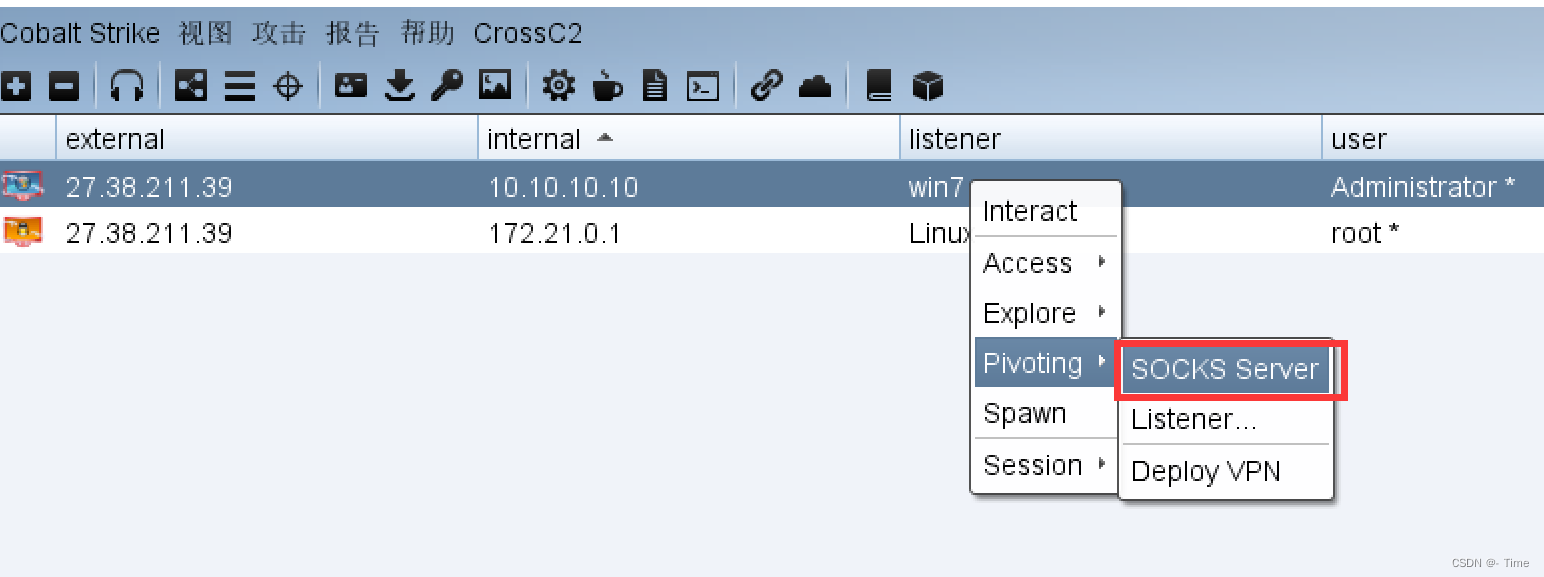Open the Credentials view icon
The height and width of the screenshot is (577, 1544).
click(x=350, y=86)
